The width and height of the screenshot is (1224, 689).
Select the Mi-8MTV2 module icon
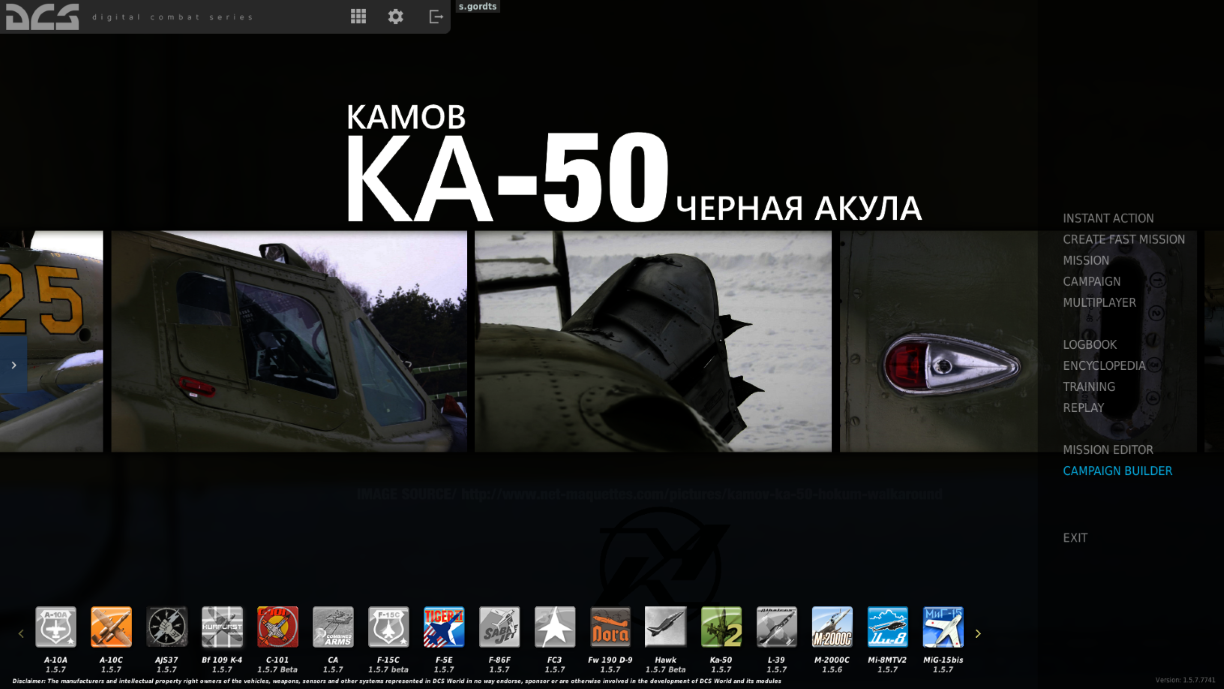[887, 627]
